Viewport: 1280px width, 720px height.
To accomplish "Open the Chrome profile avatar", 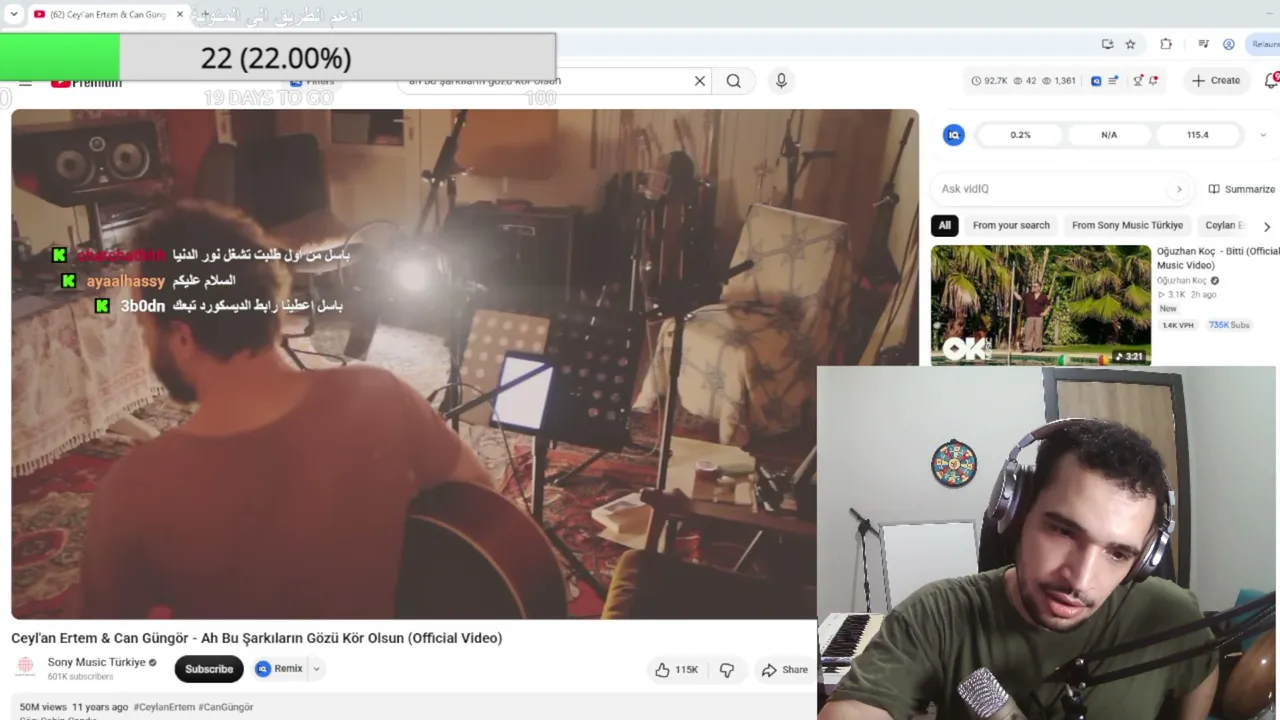I will click(1229, 44).
